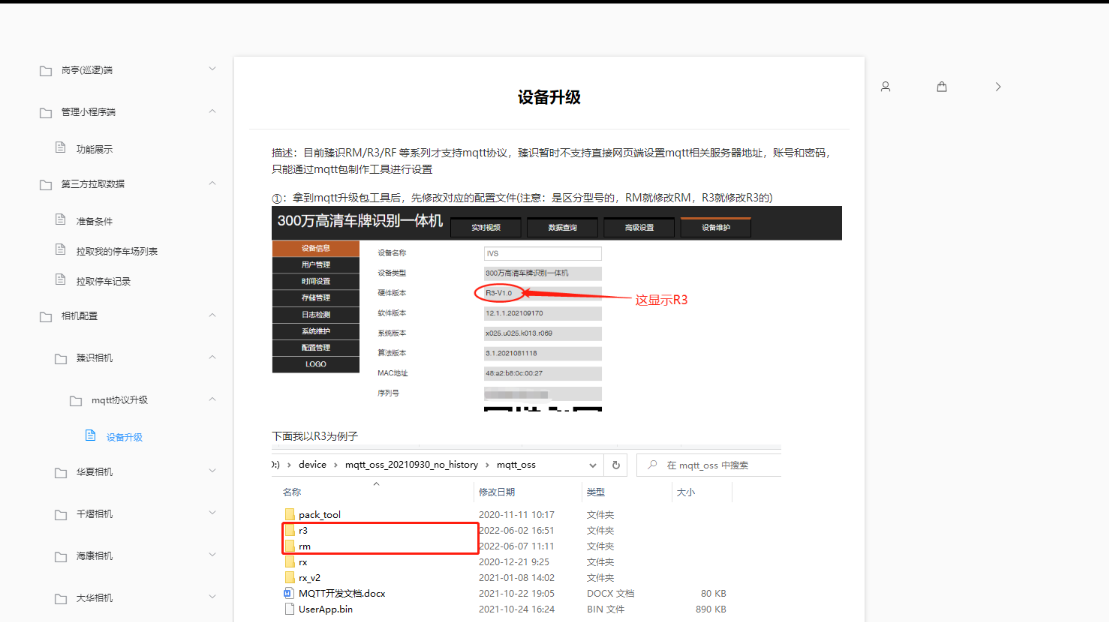The image size is (1109, 622).
Task: Click the mqtt_oss_20210930_no_history breadcrumb
Action: click(x=412, y=465)
